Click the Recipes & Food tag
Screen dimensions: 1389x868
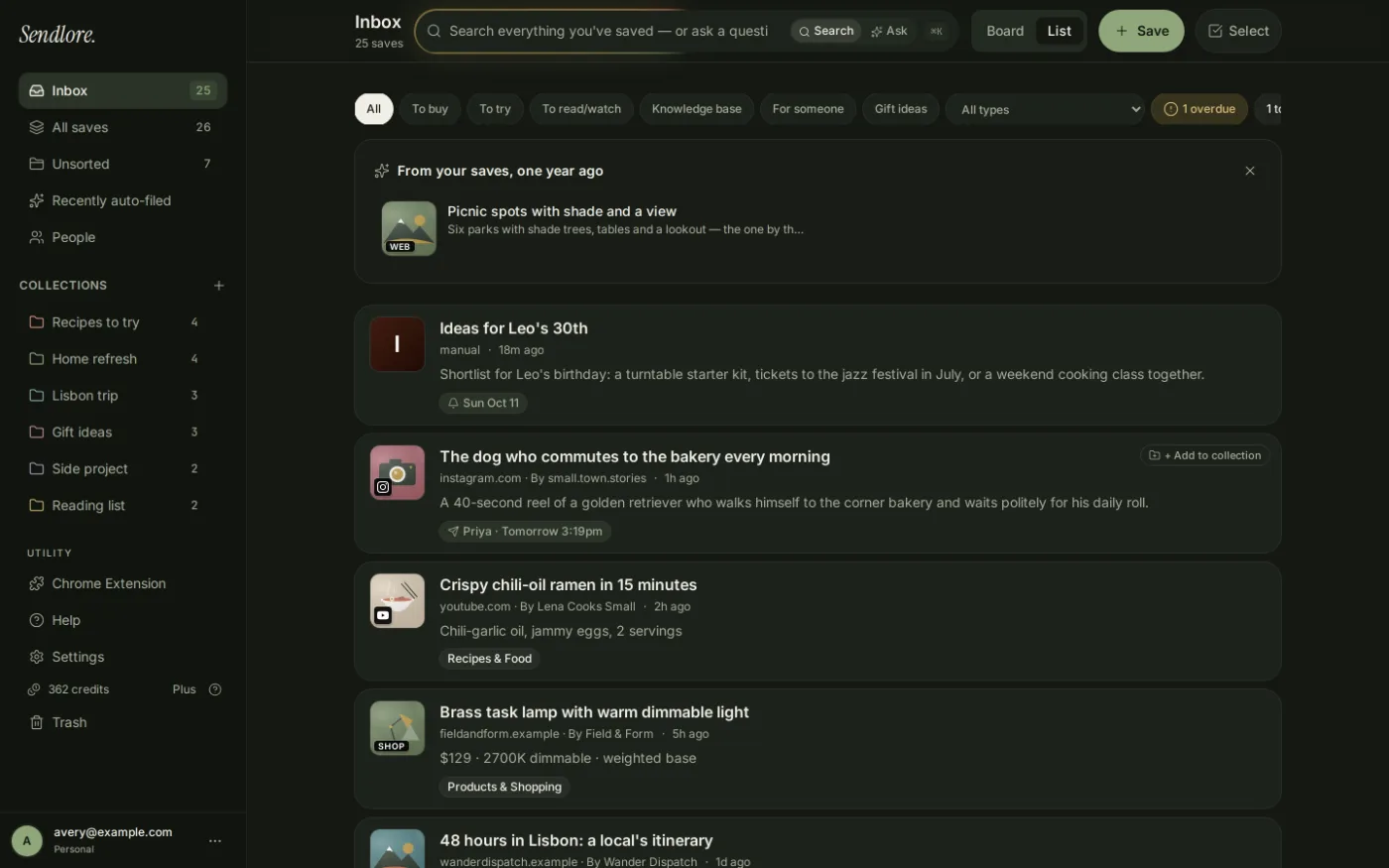[x=489, y=659]
